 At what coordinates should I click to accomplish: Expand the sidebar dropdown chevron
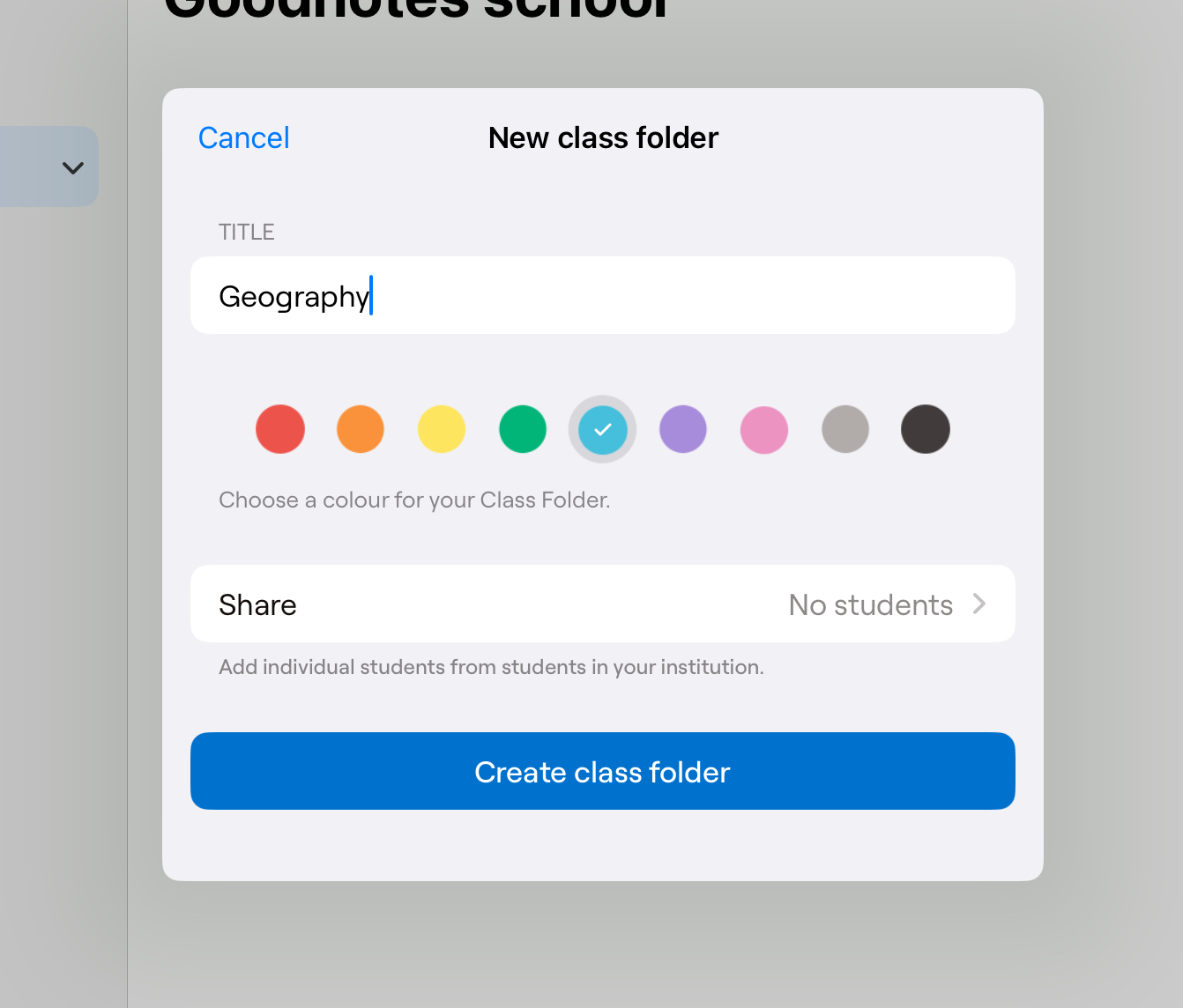[73, 167]
